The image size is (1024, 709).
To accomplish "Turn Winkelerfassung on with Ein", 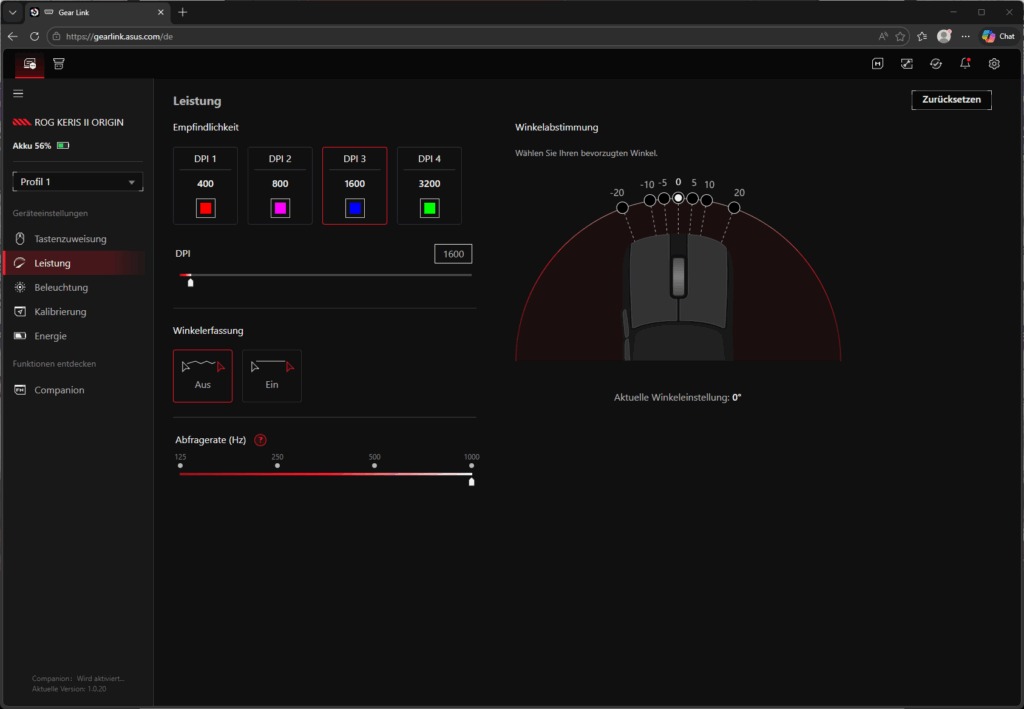I will (272, 375).
